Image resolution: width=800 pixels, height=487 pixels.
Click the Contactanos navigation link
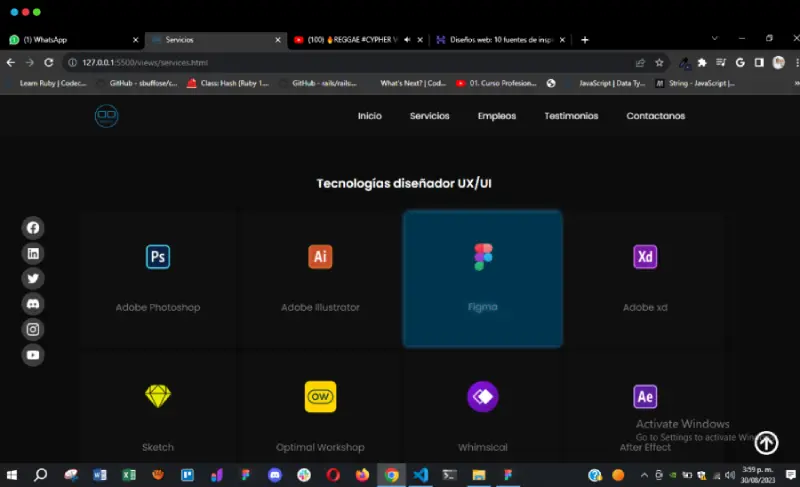coord(655,116)
